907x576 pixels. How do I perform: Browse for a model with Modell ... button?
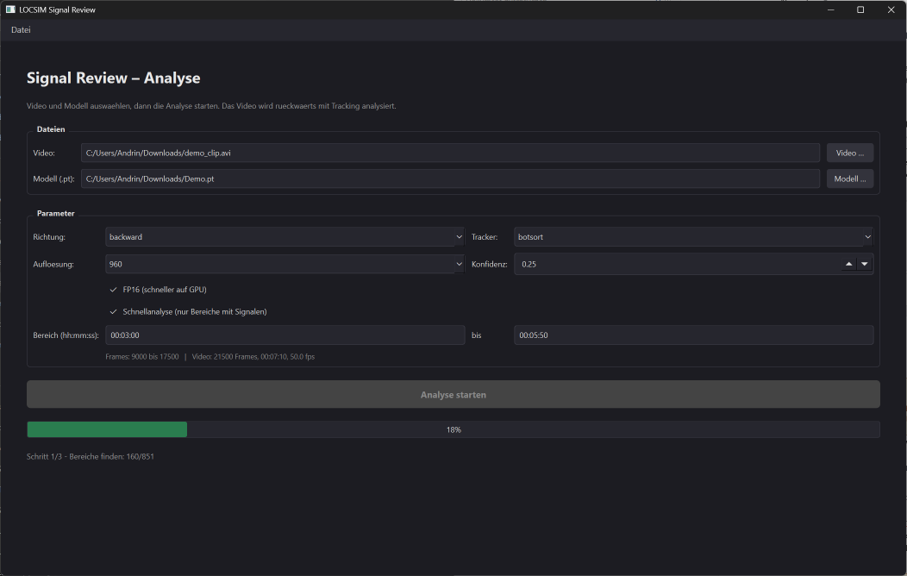(x=849, y=179)
